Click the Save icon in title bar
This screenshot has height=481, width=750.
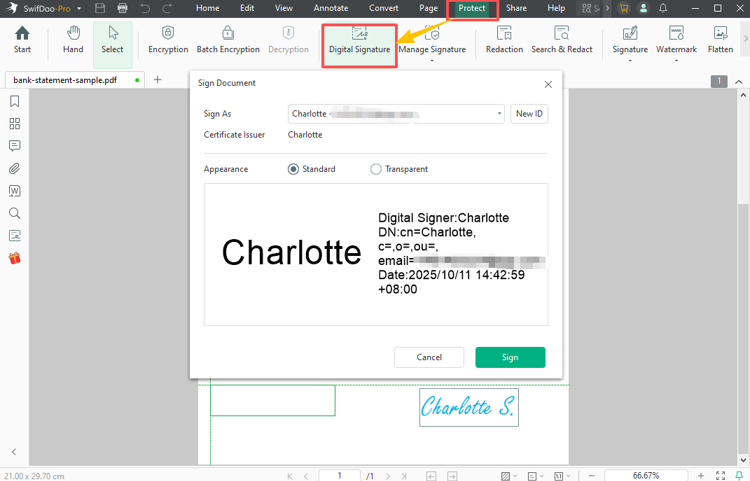pyautogui.click(x=100, y=8)
